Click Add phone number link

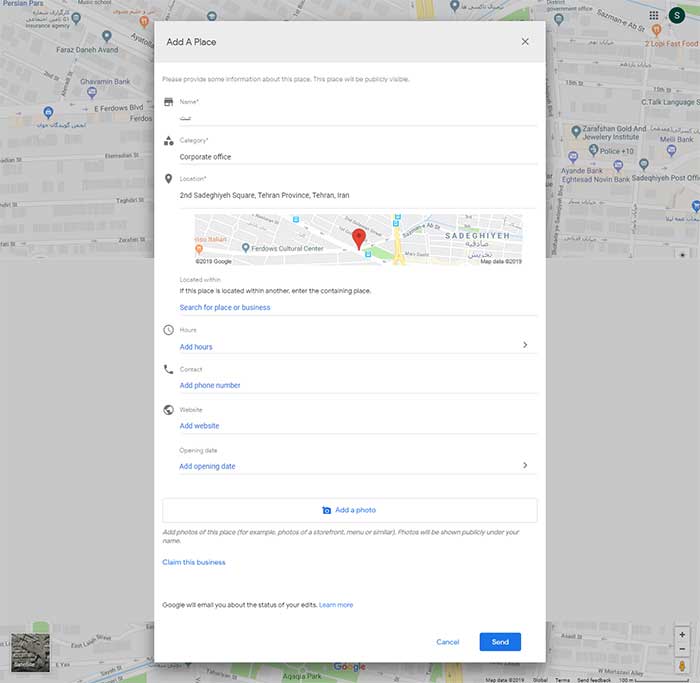point(210,385)
